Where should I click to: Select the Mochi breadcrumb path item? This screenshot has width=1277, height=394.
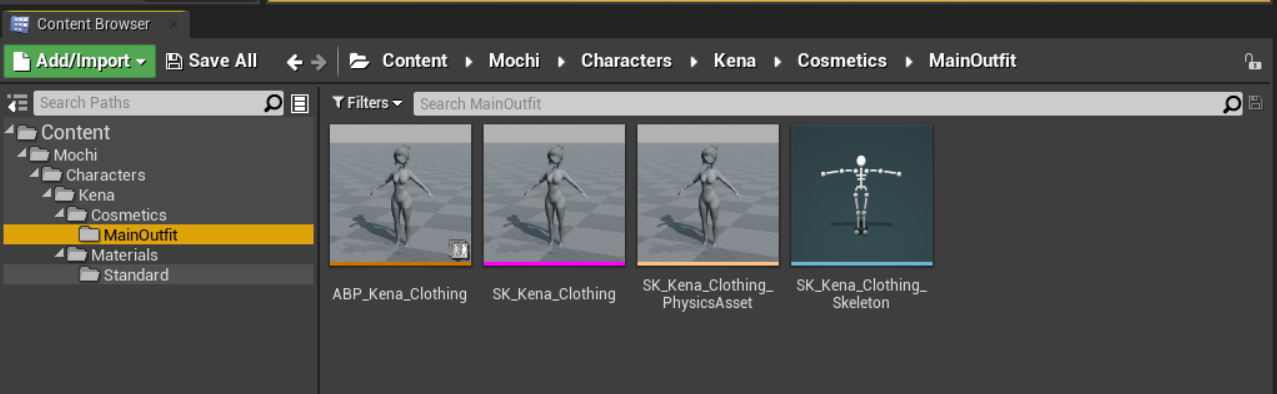[x=514, y=61]
